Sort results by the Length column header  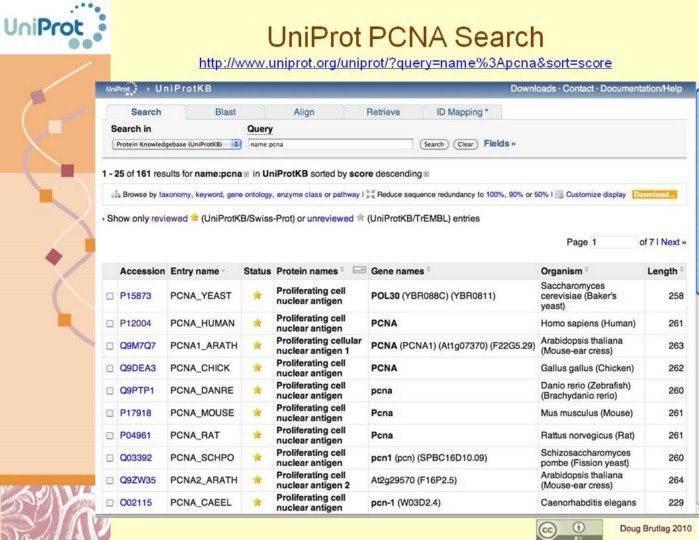click(661, 271)
